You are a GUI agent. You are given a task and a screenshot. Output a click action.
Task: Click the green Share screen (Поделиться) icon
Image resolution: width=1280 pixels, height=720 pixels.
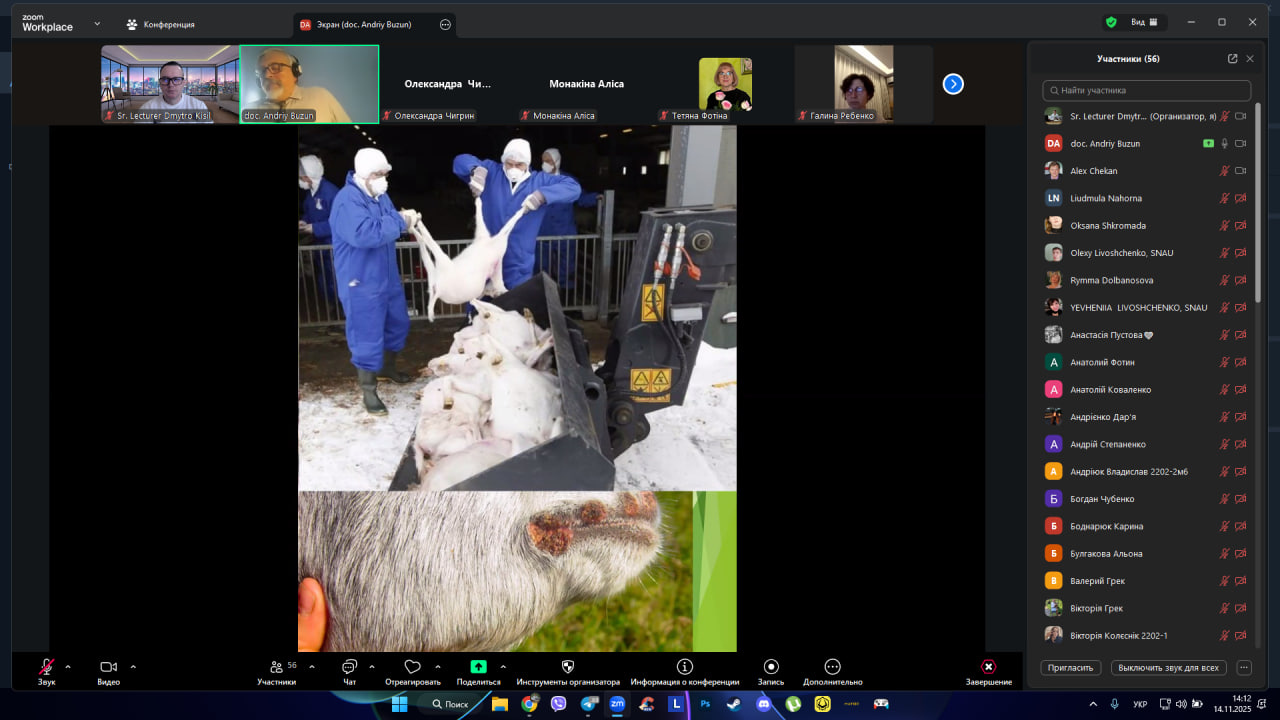pyautogui.click(x=478, y=667)
